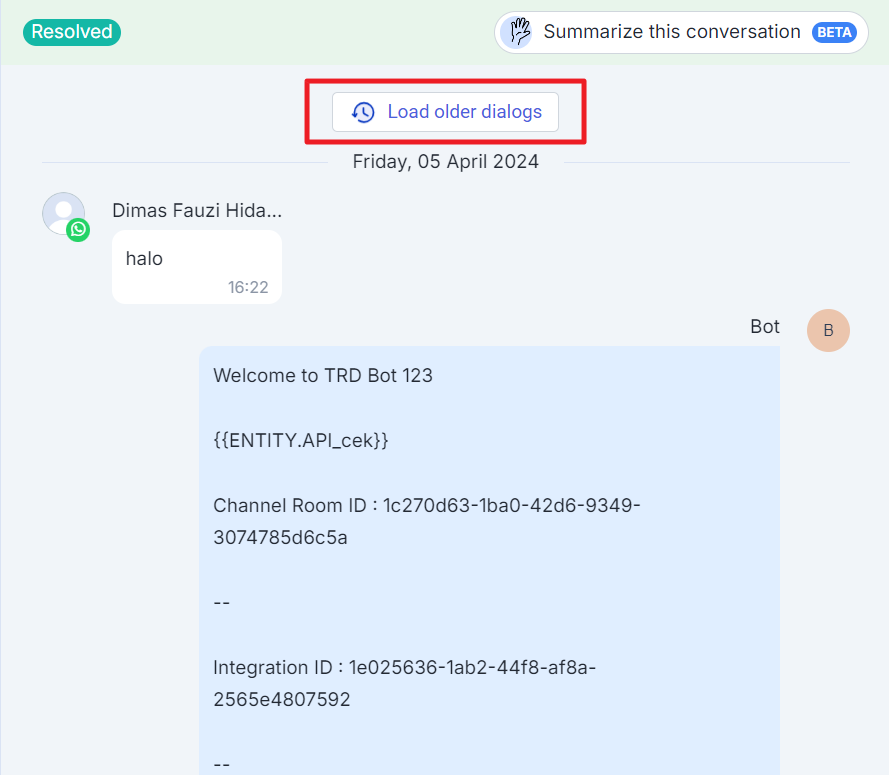Click the waving hand icon beside Summarize

pos(517,32)
